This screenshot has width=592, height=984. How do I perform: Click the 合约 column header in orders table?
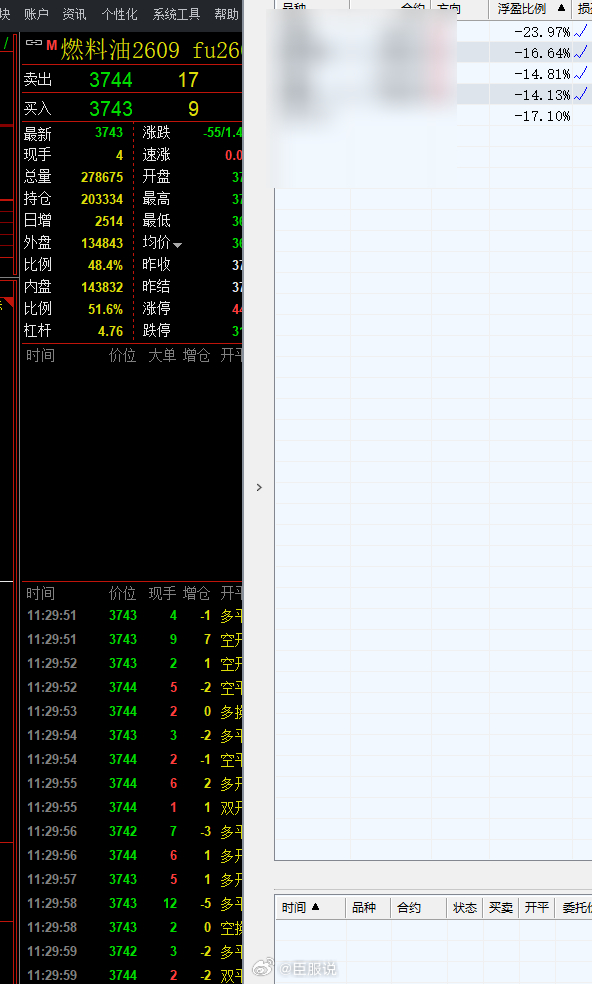(x=409, y=907)
